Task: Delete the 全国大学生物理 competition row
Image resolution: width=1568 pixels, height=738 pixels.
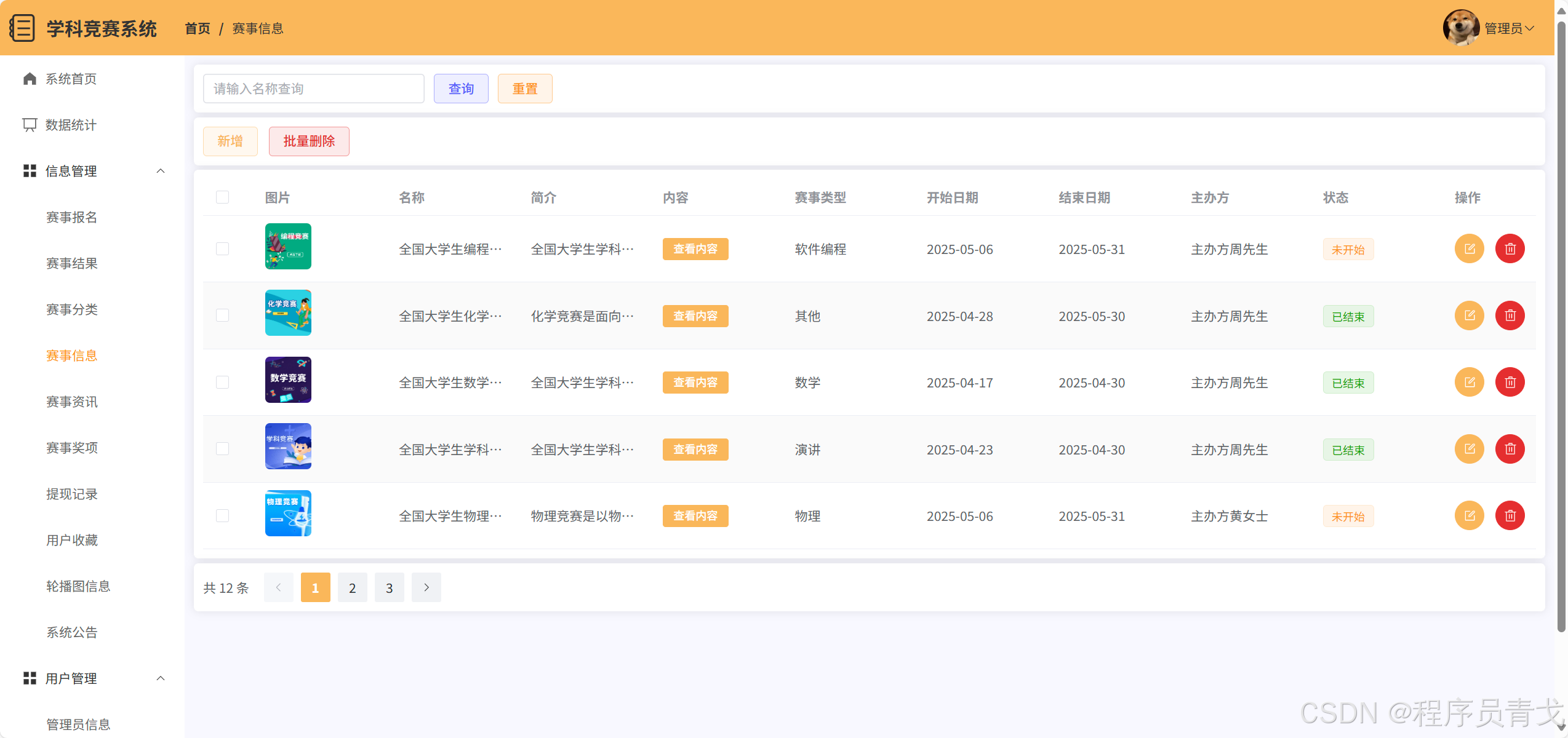Action: tap(1510, 516)
